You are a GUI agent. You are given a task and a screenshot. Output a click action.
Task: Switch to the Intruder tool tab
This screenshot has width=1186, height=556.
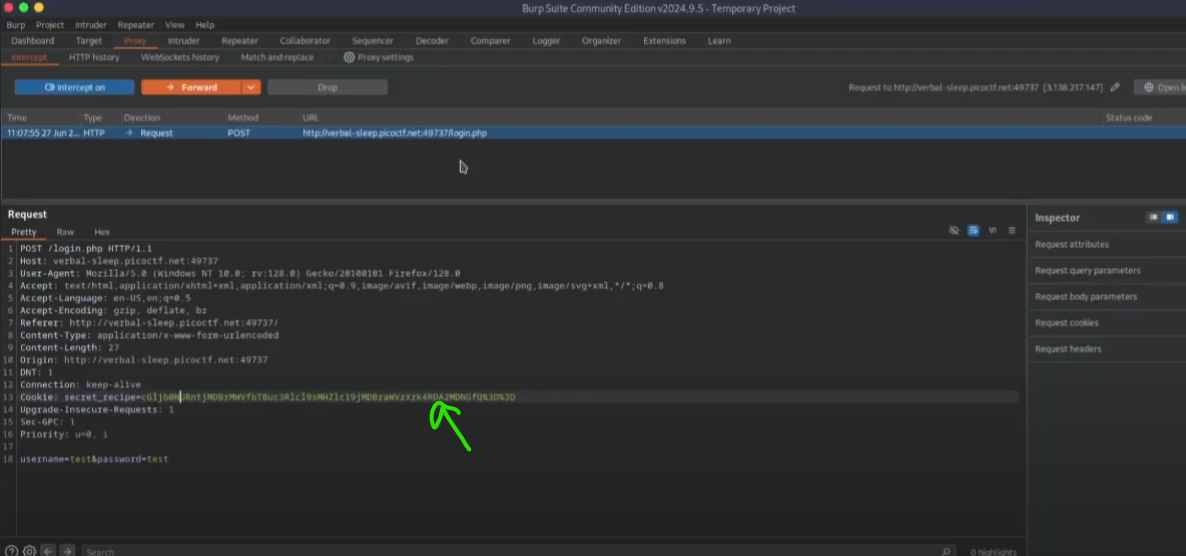(184, 41)
